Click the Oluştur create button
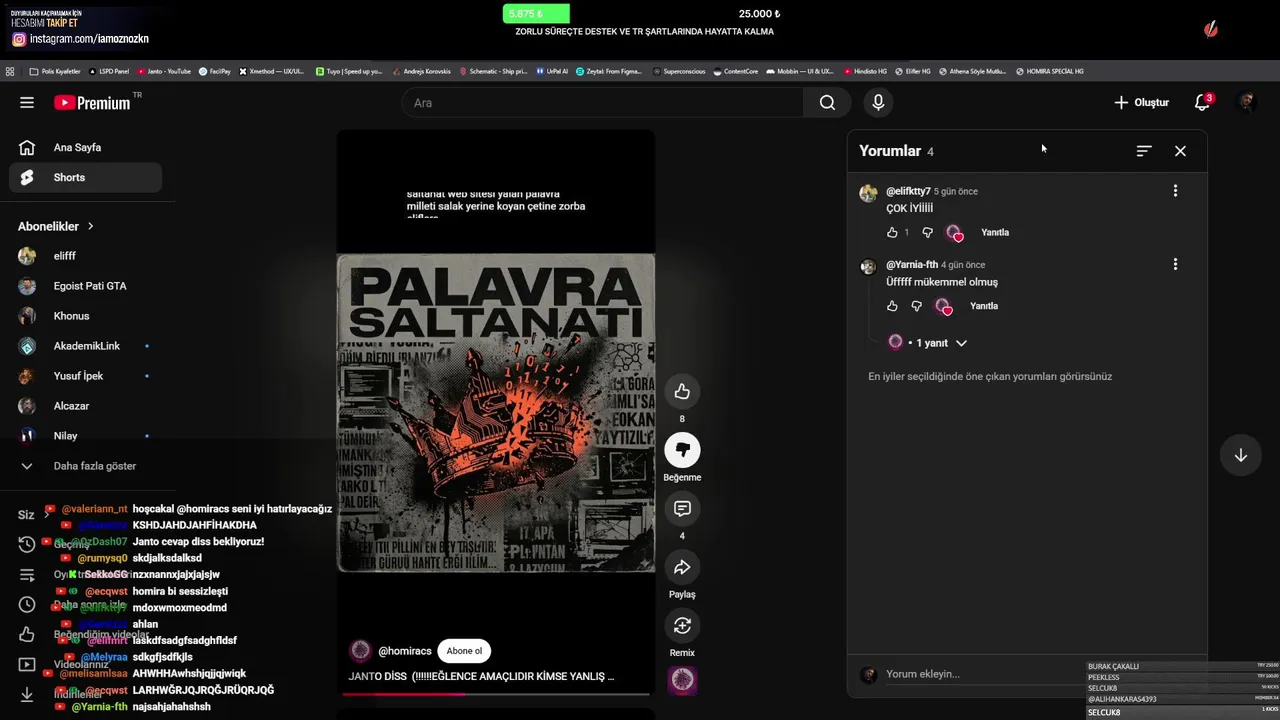1280x720 pixels. (x=1141, y=103)
